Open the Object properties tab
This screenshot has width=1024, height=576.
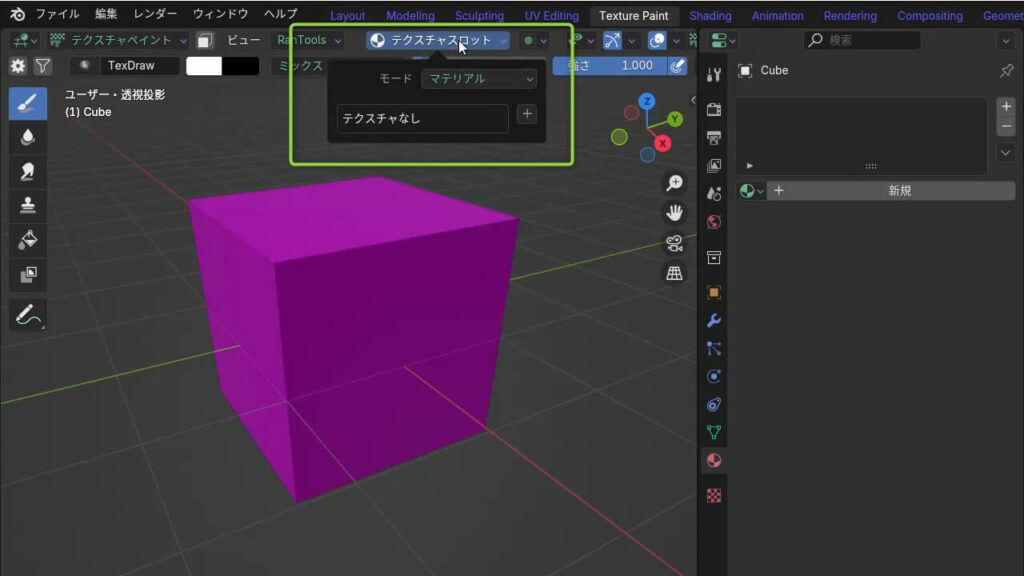click(x=714, y=292)
